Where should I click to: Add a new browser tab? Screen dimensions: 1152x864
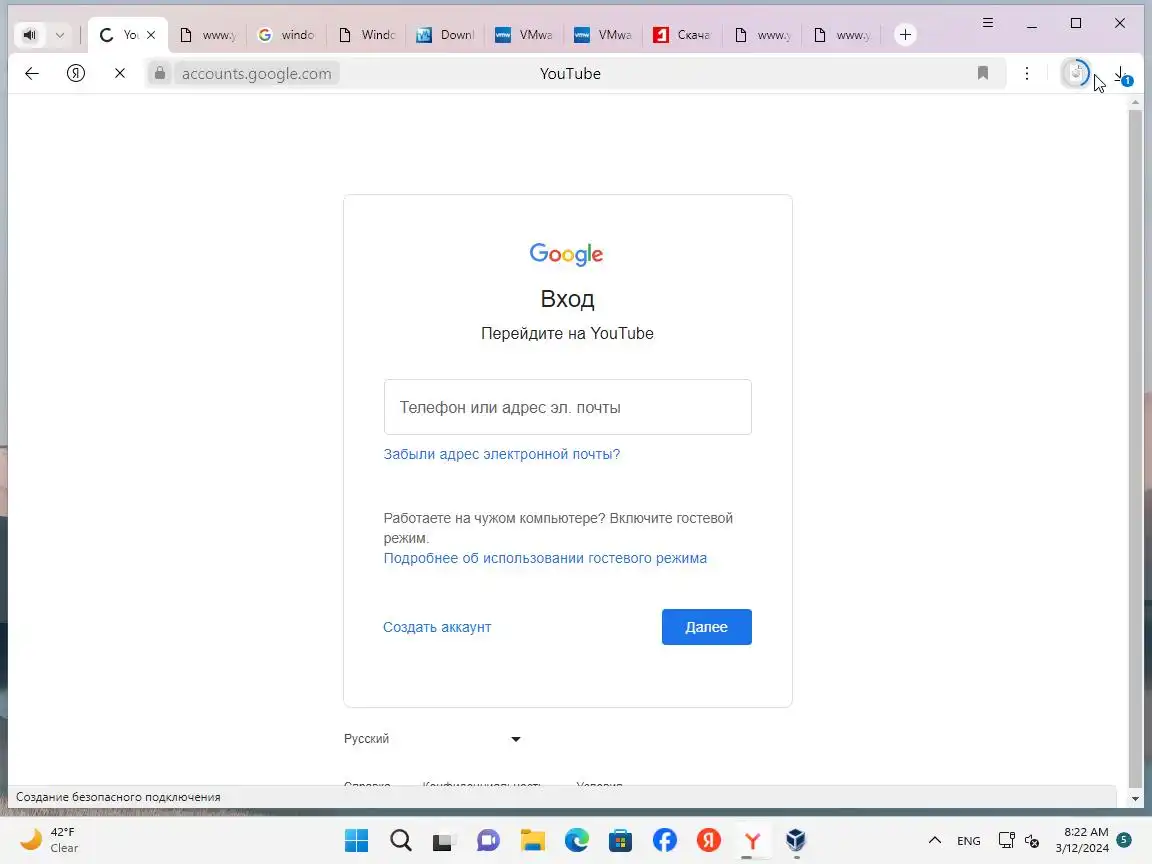[x=905, y=35]
